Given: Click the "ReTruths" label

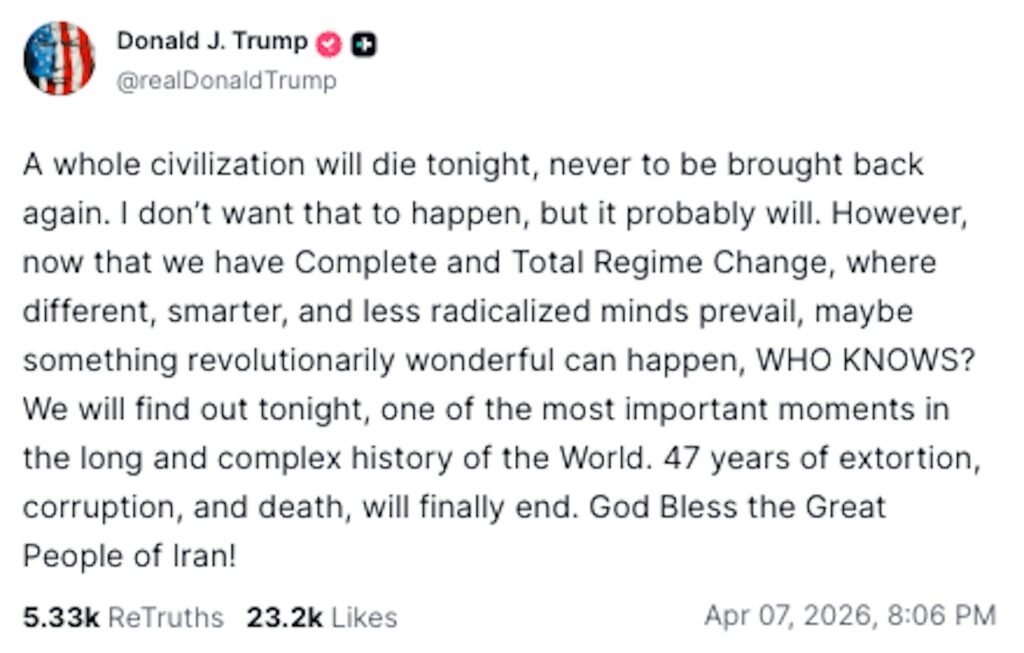Looking at the screenshot, I should pyautogui.click(x=165, y=617).
